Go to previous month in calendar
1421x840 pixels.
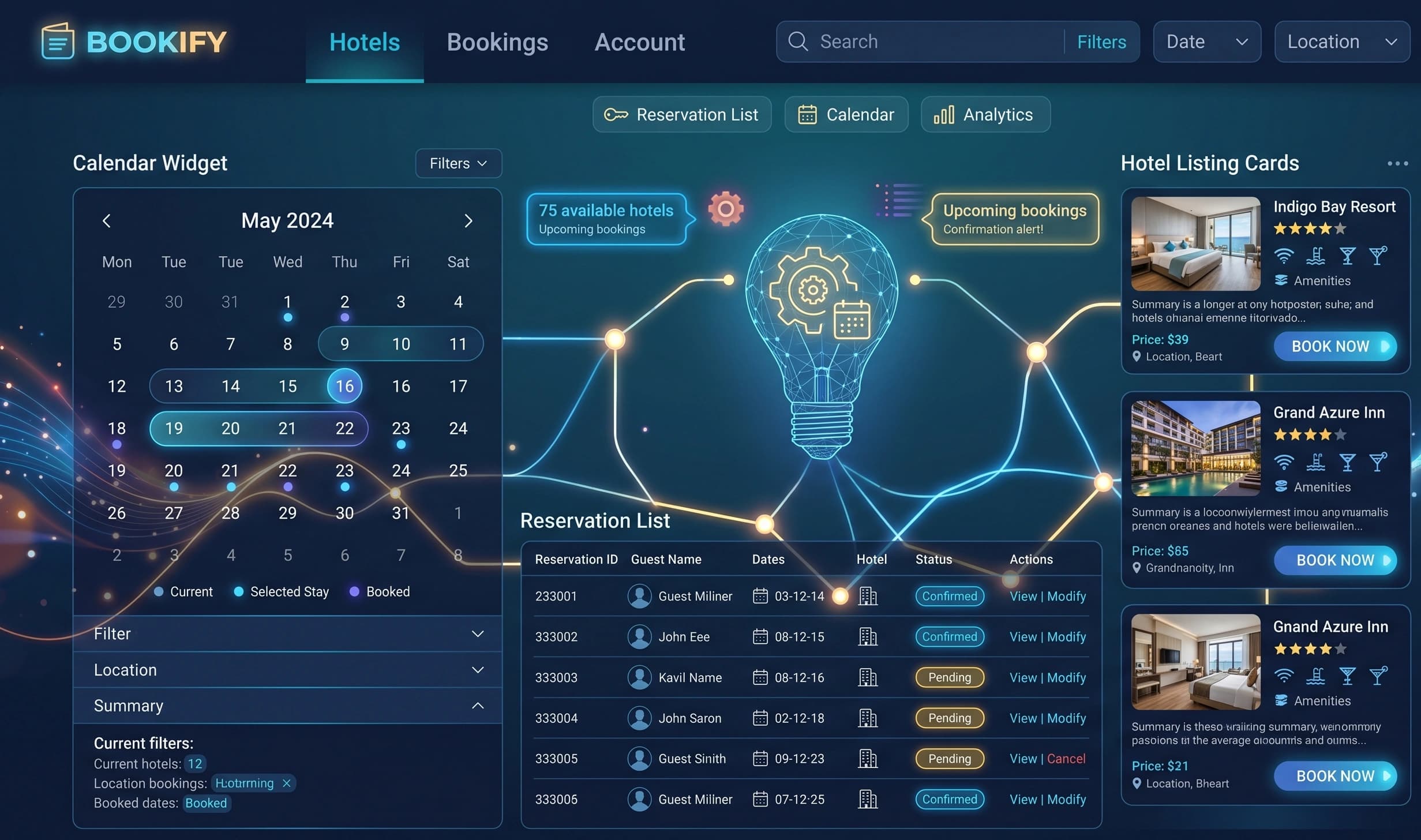click(x=106, y=220)
